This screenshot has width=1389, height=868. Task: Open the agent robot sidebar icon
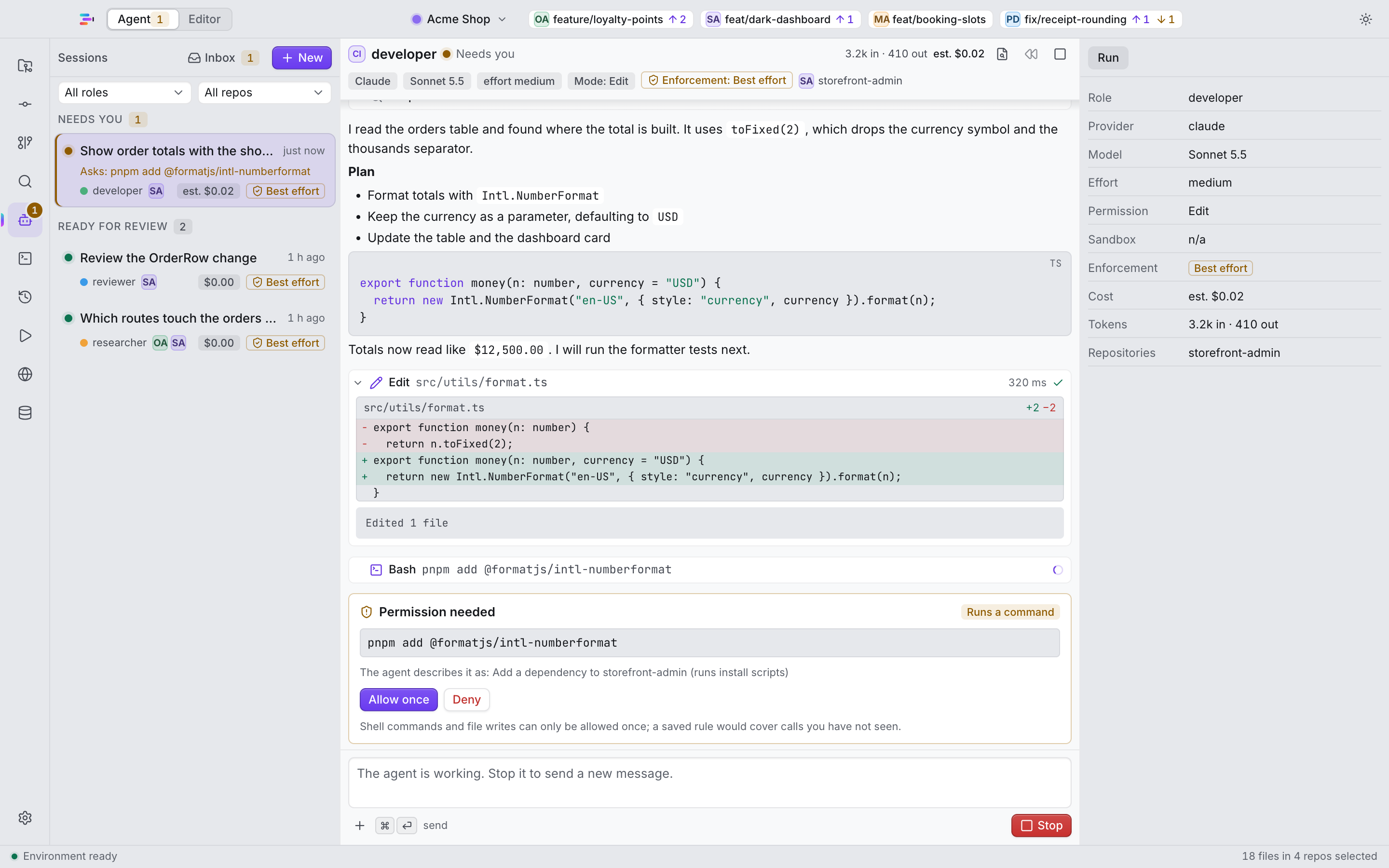pyautogui.click(x=25, y=220)
